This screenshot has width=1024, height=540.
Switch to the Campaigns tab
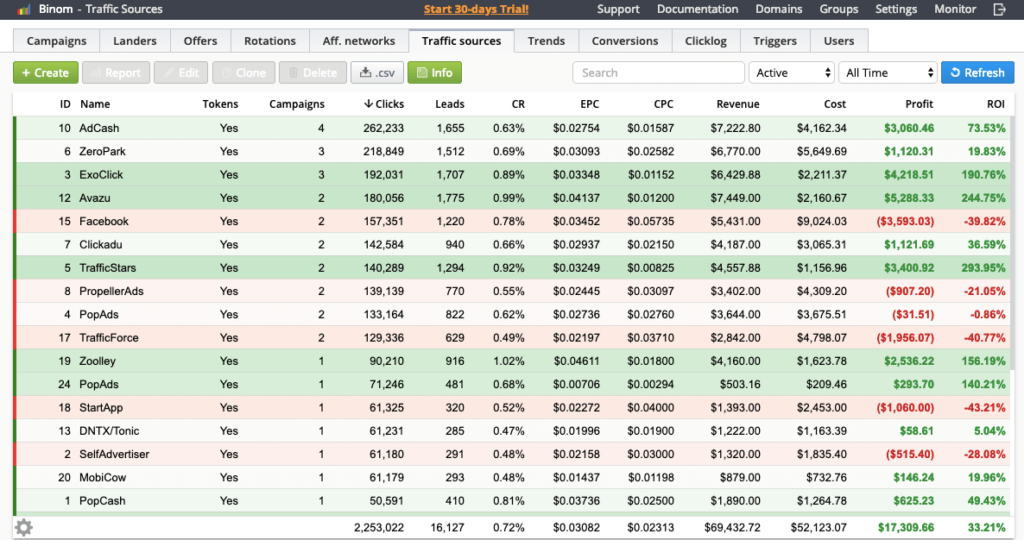point(57,40)
